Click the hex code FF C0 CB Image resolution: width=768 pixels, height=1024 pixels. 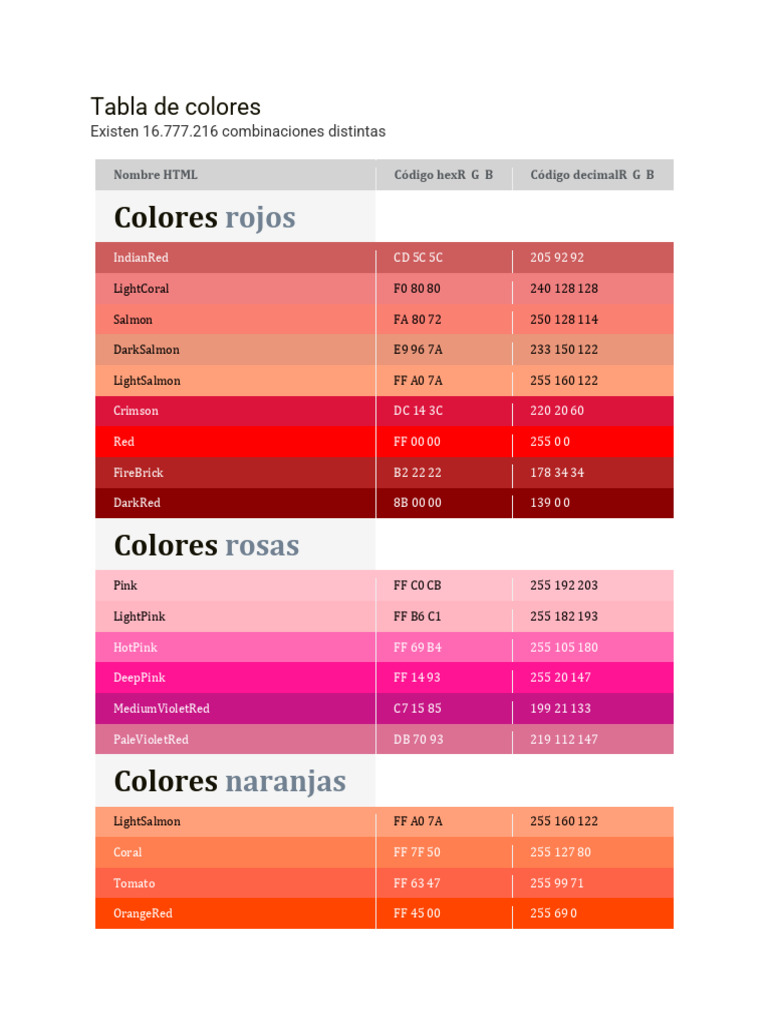pyautogui.click(x=417, y=586)
